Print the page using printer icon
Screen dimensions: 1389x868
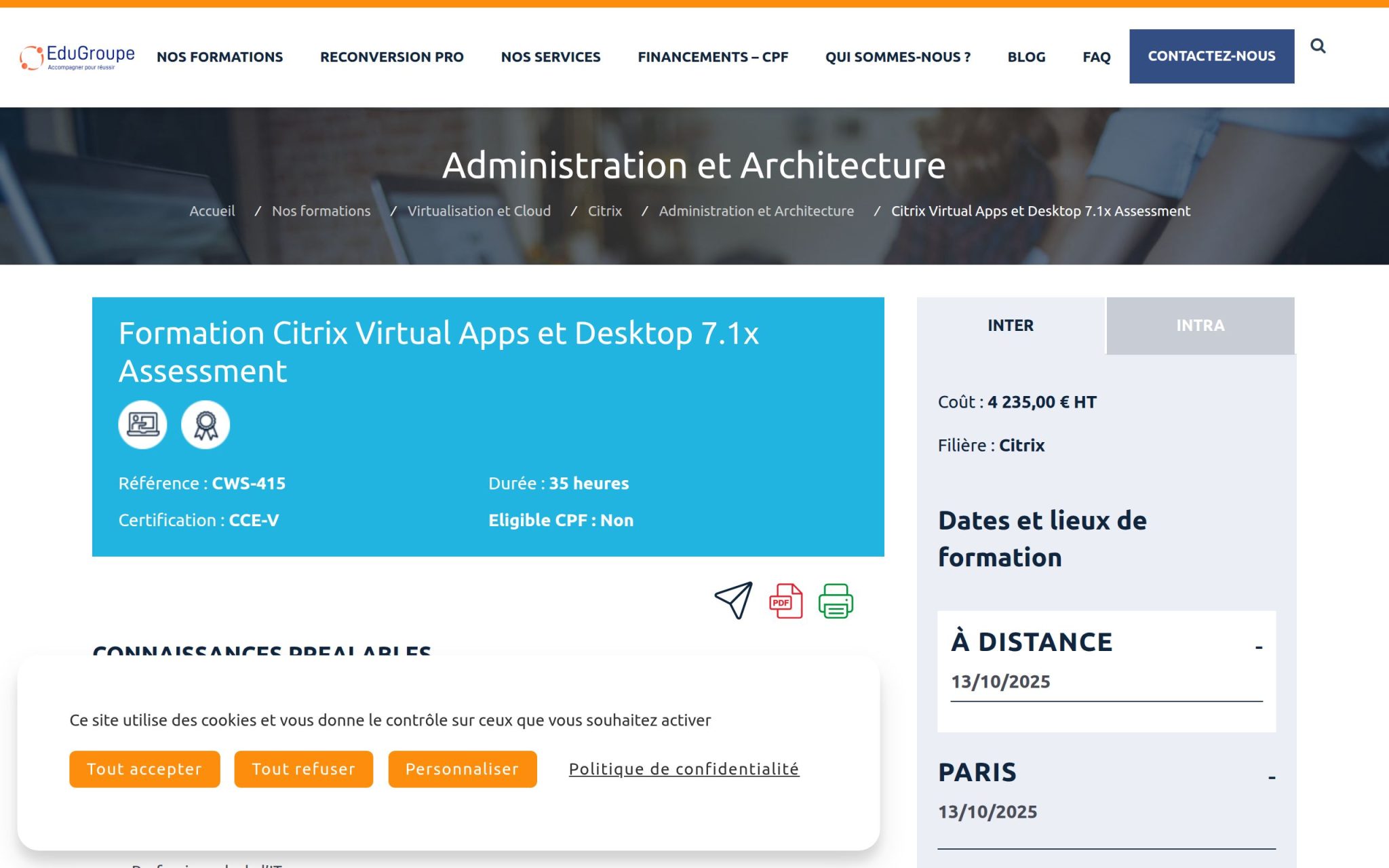(836, 601)
